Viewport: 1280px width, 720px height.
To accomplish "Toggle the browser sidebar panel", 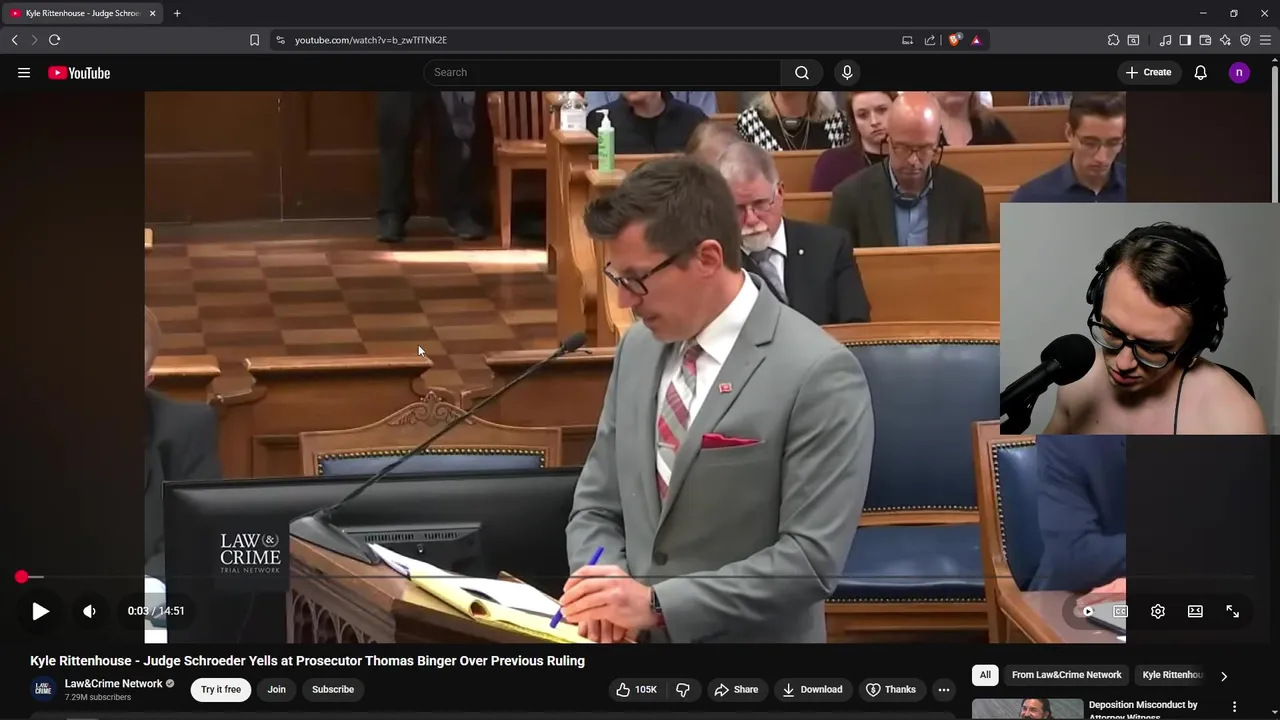I will click(1185, 40).
